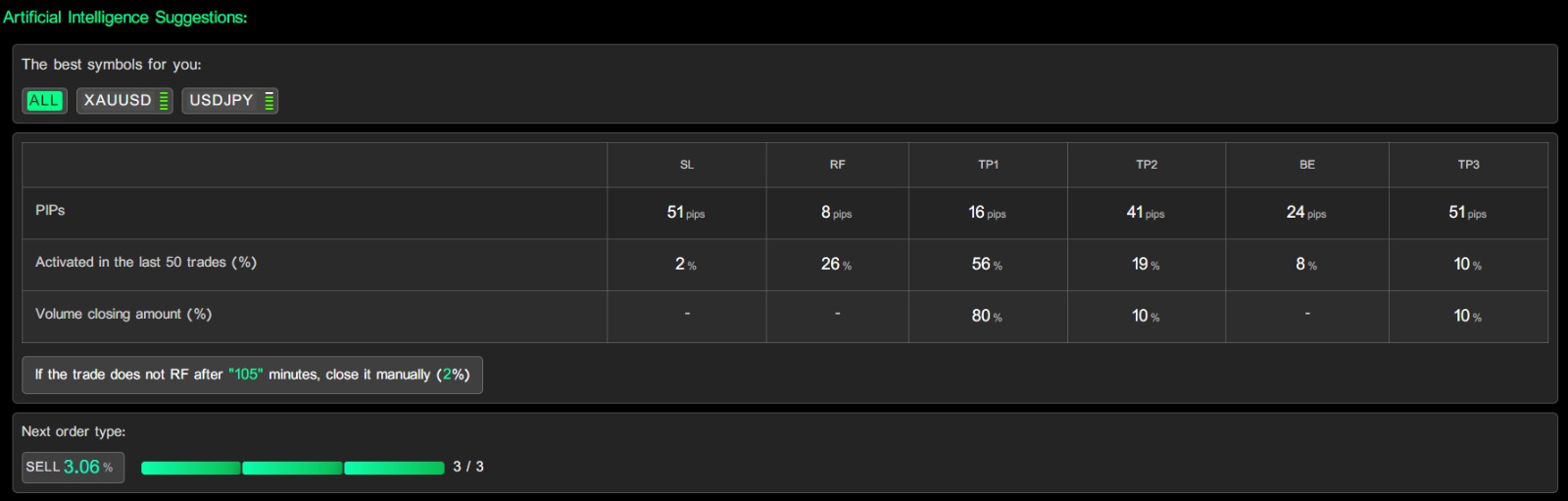This screenshot has height=501, width=1568.
Task: Select the ALL symbols filter
Action: [x=44, y=100]
